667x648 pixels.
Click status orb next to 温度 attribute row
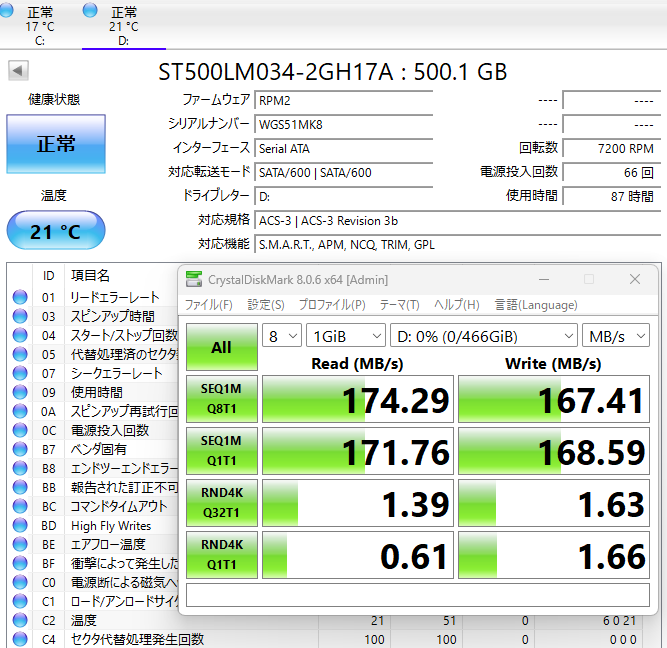pos(20,620)
